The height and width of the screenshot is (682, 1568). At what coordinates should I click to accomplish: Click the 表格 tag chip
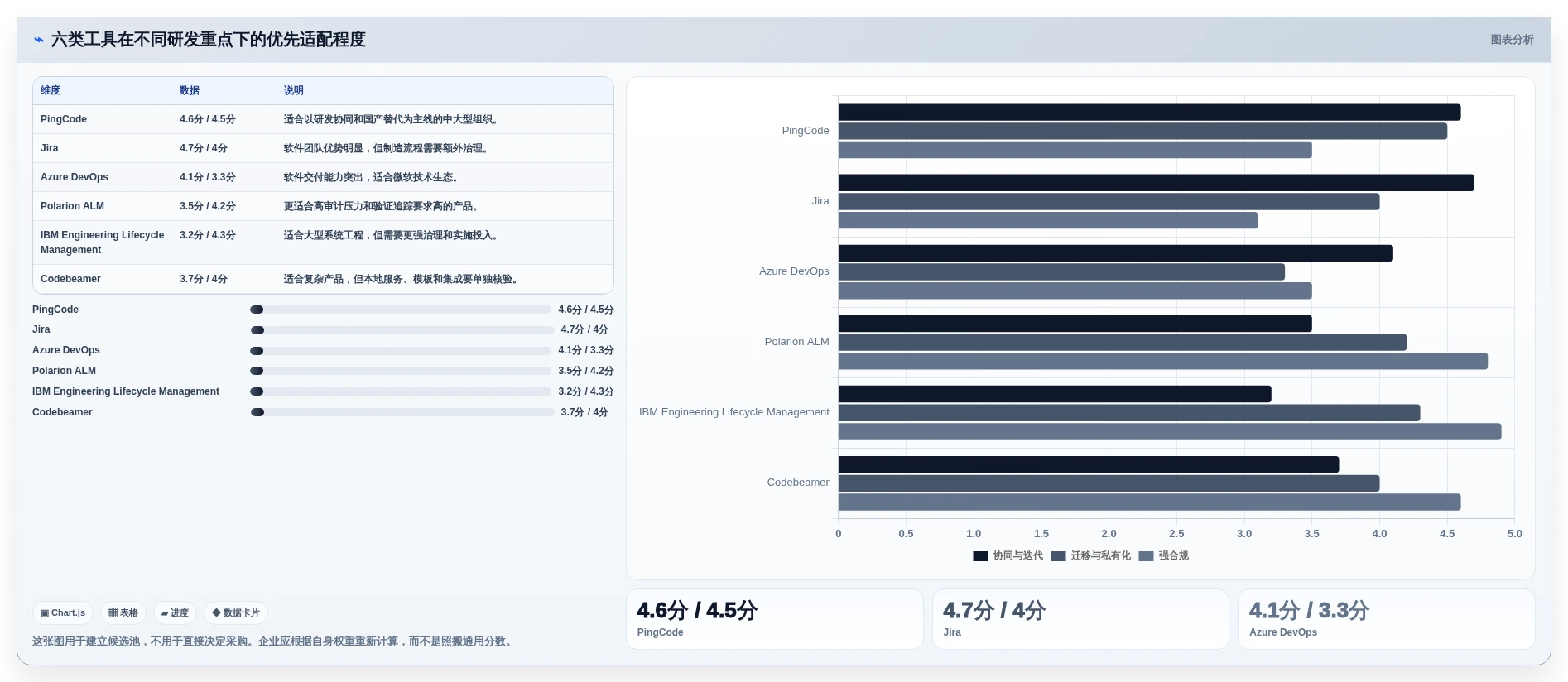[x=123, y=613]
